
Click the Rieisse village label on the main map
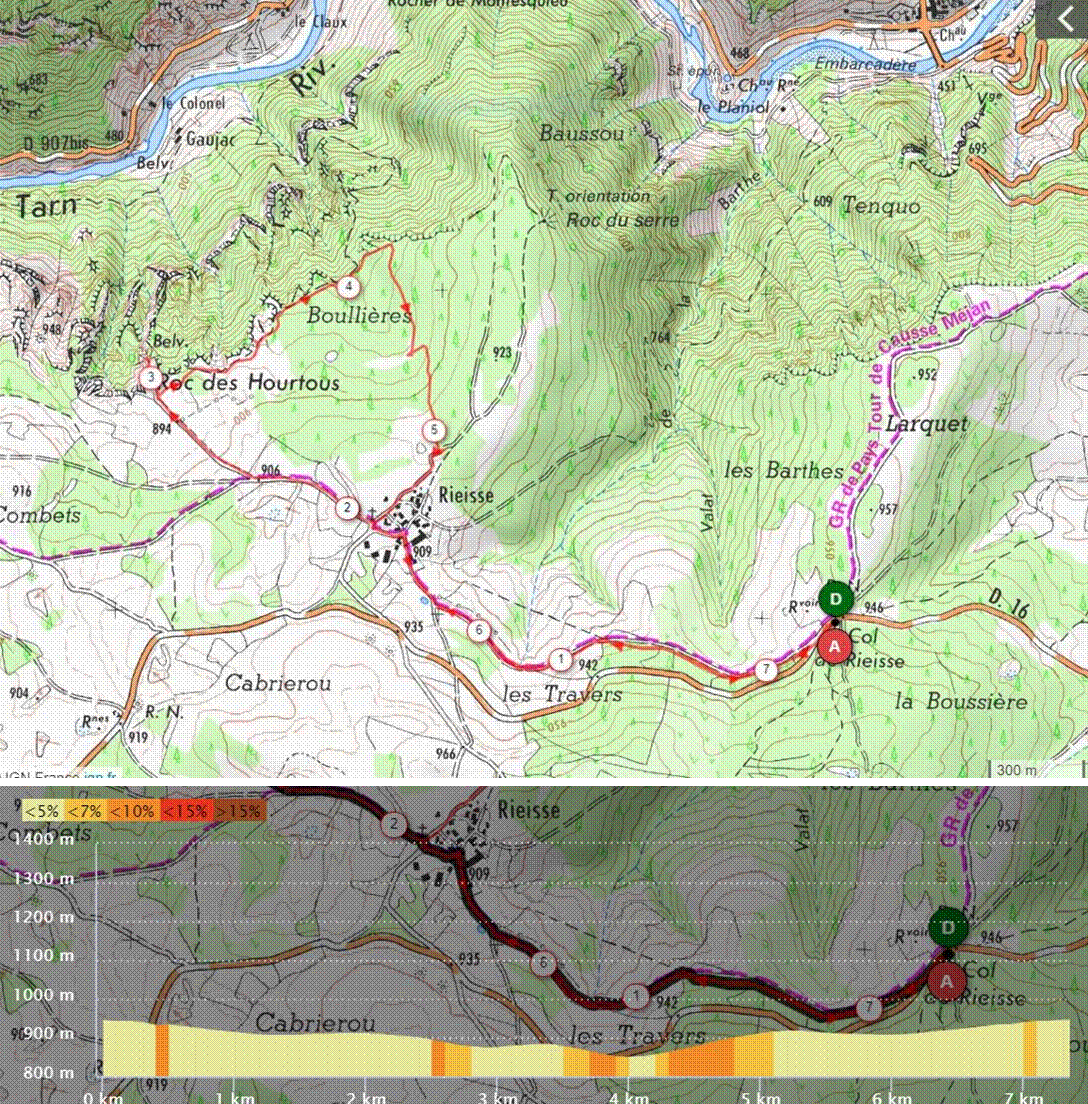point(466,495)
